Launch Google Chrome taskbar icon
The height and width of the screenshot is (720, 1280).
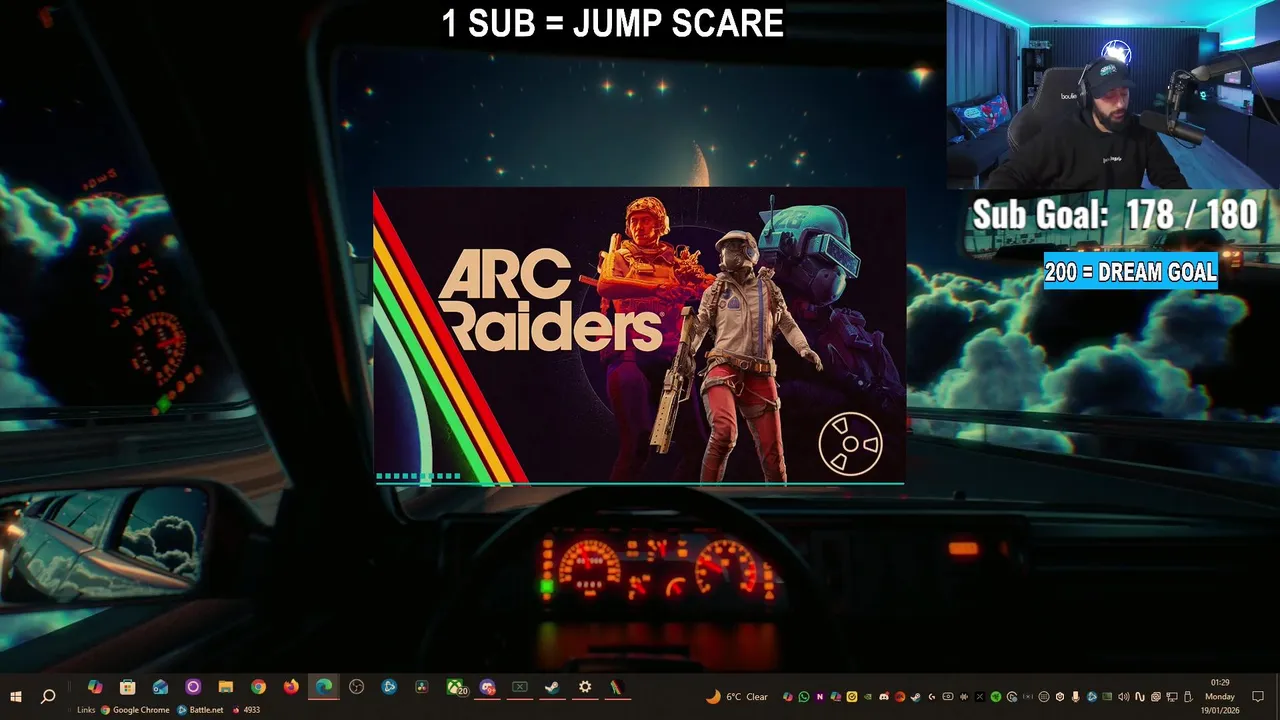coord(258,687)
